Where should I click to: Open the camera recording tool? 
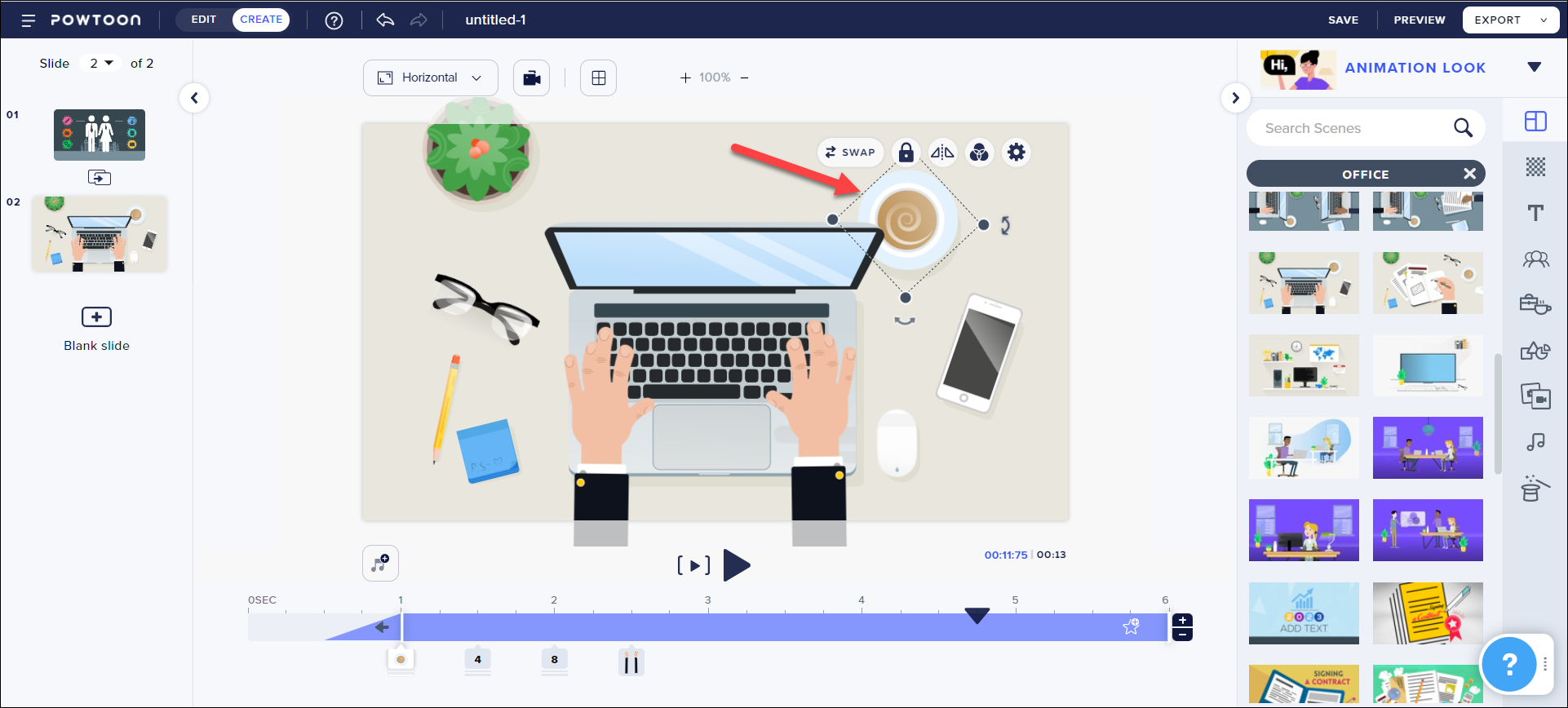pyautogui.click(x=531, y=78)
